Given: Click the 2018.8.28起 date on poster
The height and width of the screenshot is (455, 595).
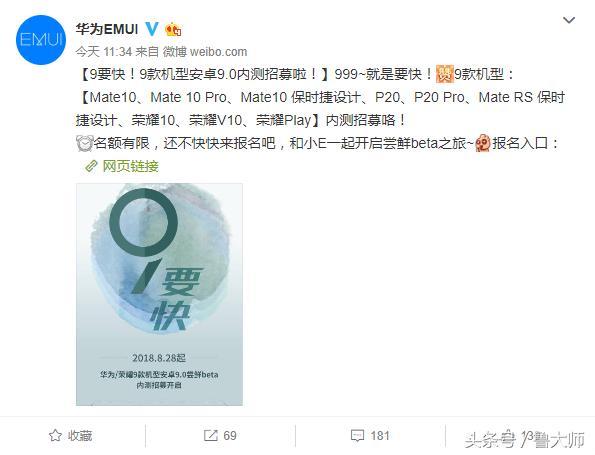Looking at the screenshot, I should pos(159,358).
